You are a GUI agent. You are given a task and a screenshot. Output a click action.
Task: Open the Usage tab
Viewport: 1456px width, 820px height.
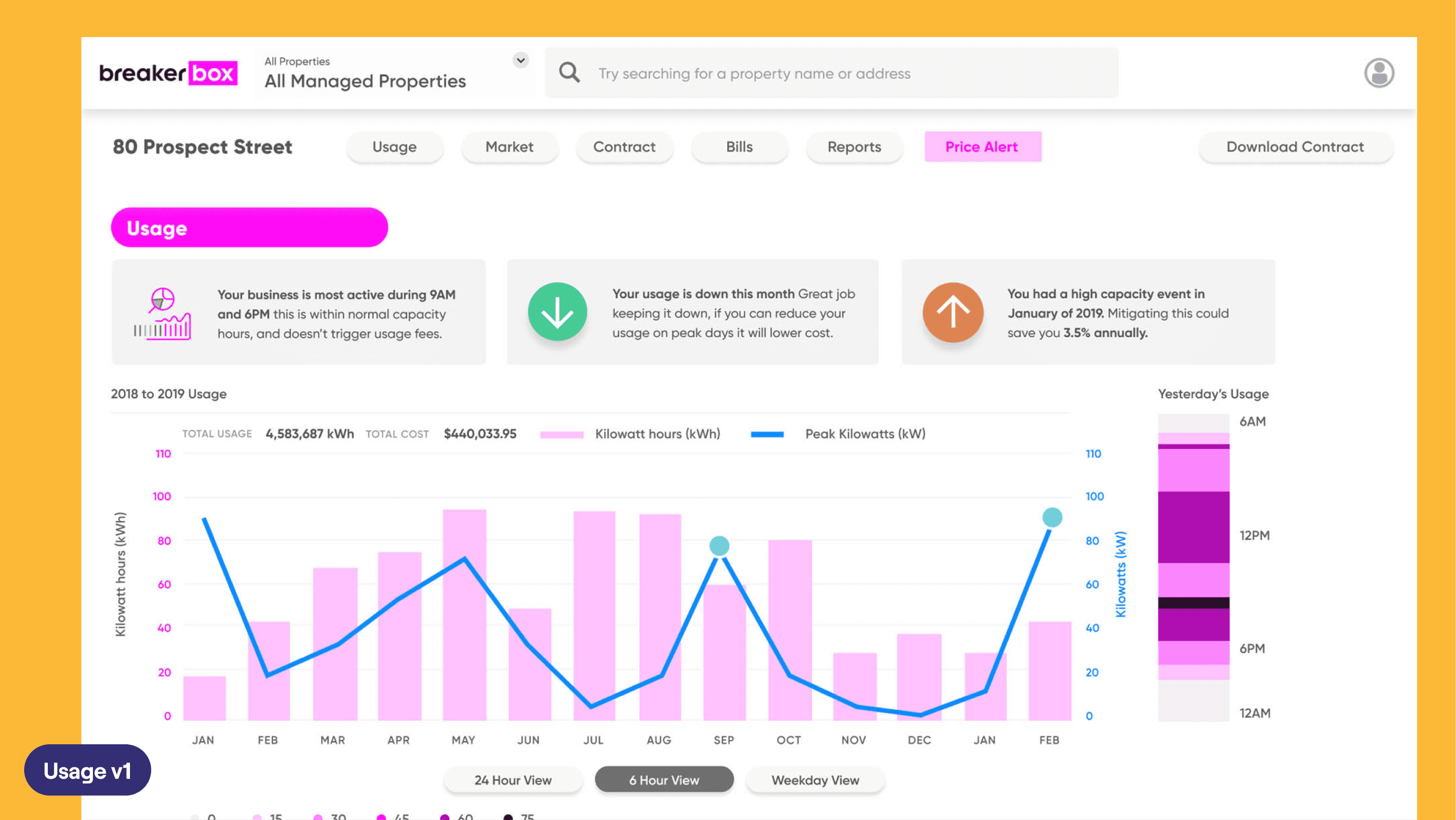395,147
